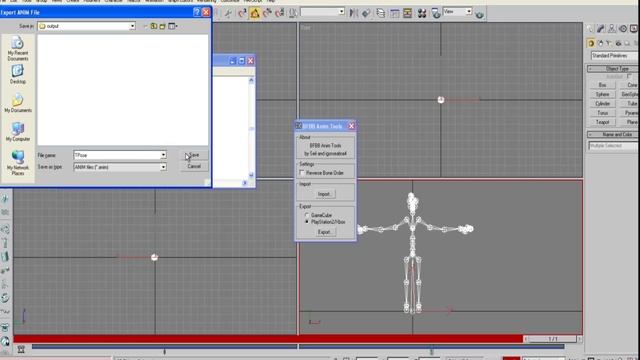
Task: Expand the Save in folder dropdown
Action: tap(132, 26)
